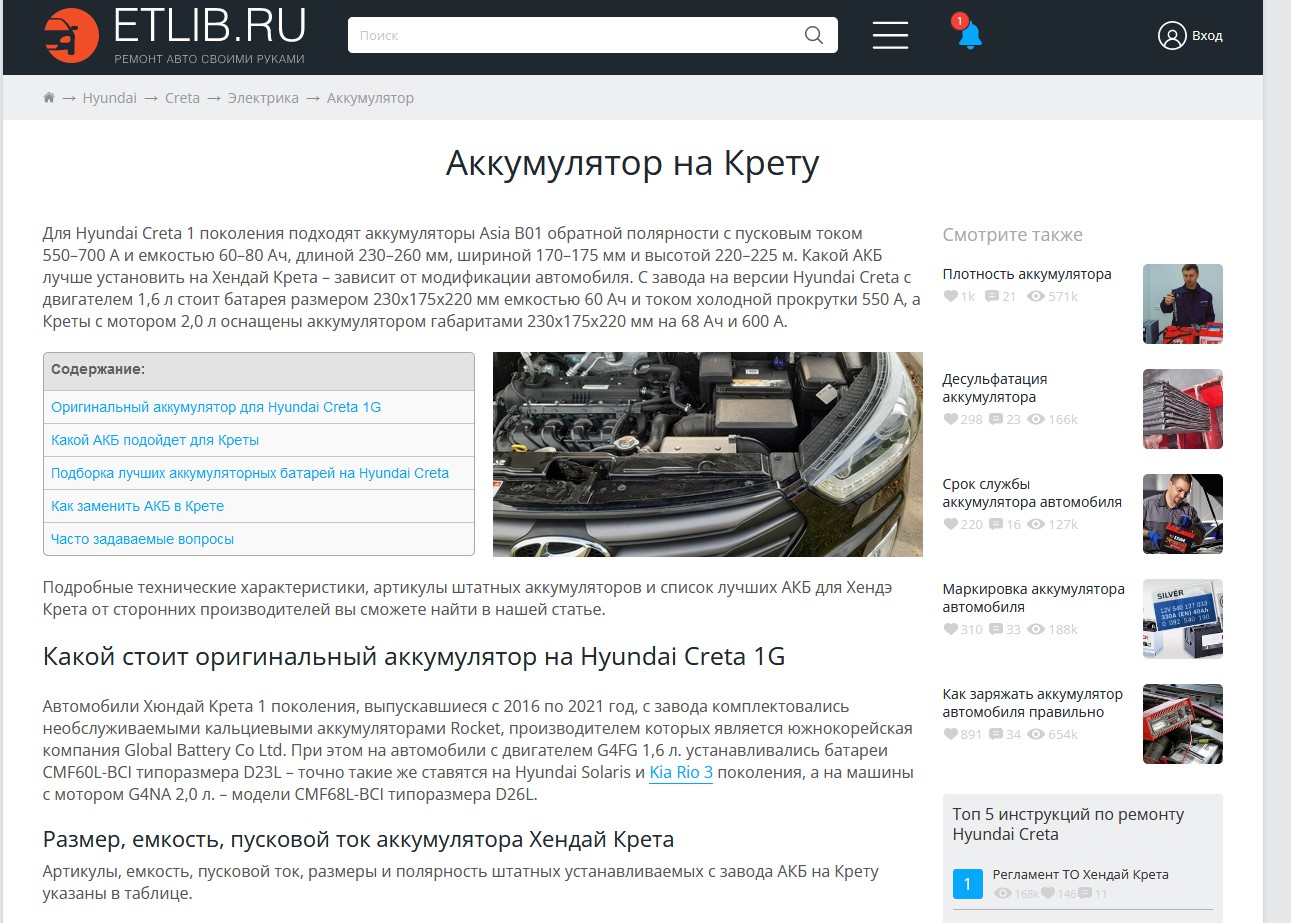Click comments icon under Маркировка аккумулятора
The image size is (1291, 923).
(x=996, y=630)
